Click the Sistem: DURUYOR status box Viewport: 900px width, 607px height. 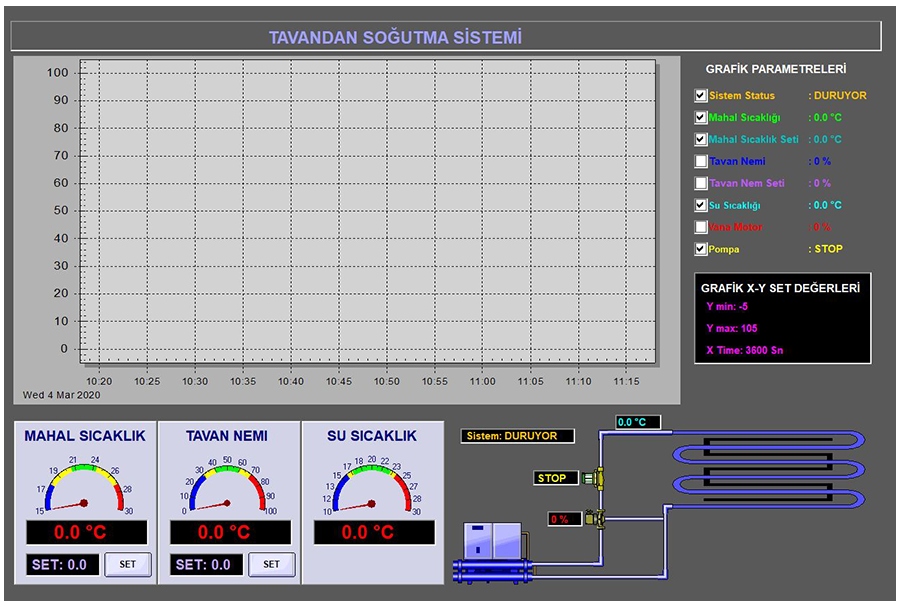517,436
